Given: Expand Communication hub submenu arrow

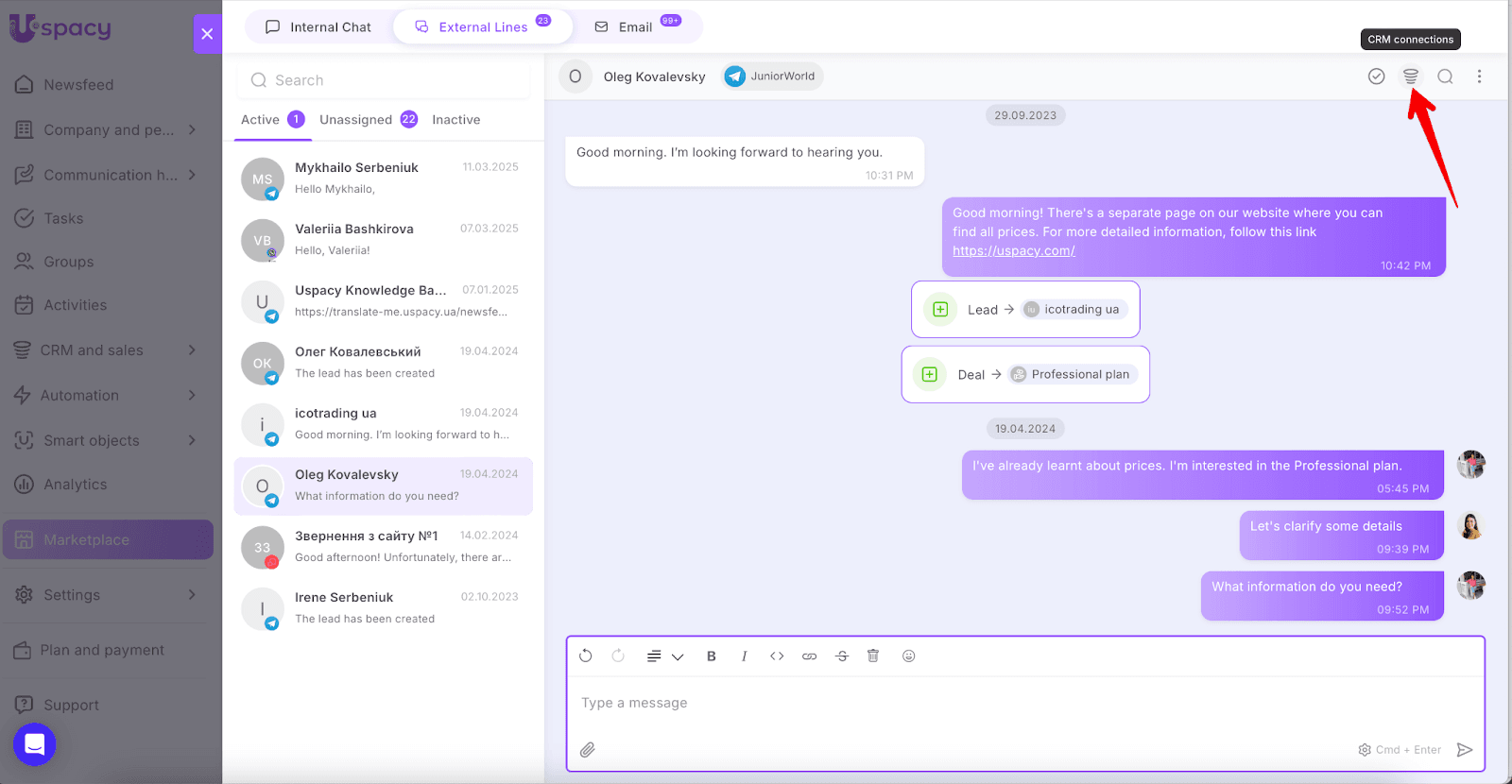Looking at the screenshot, I should point(193,175).
